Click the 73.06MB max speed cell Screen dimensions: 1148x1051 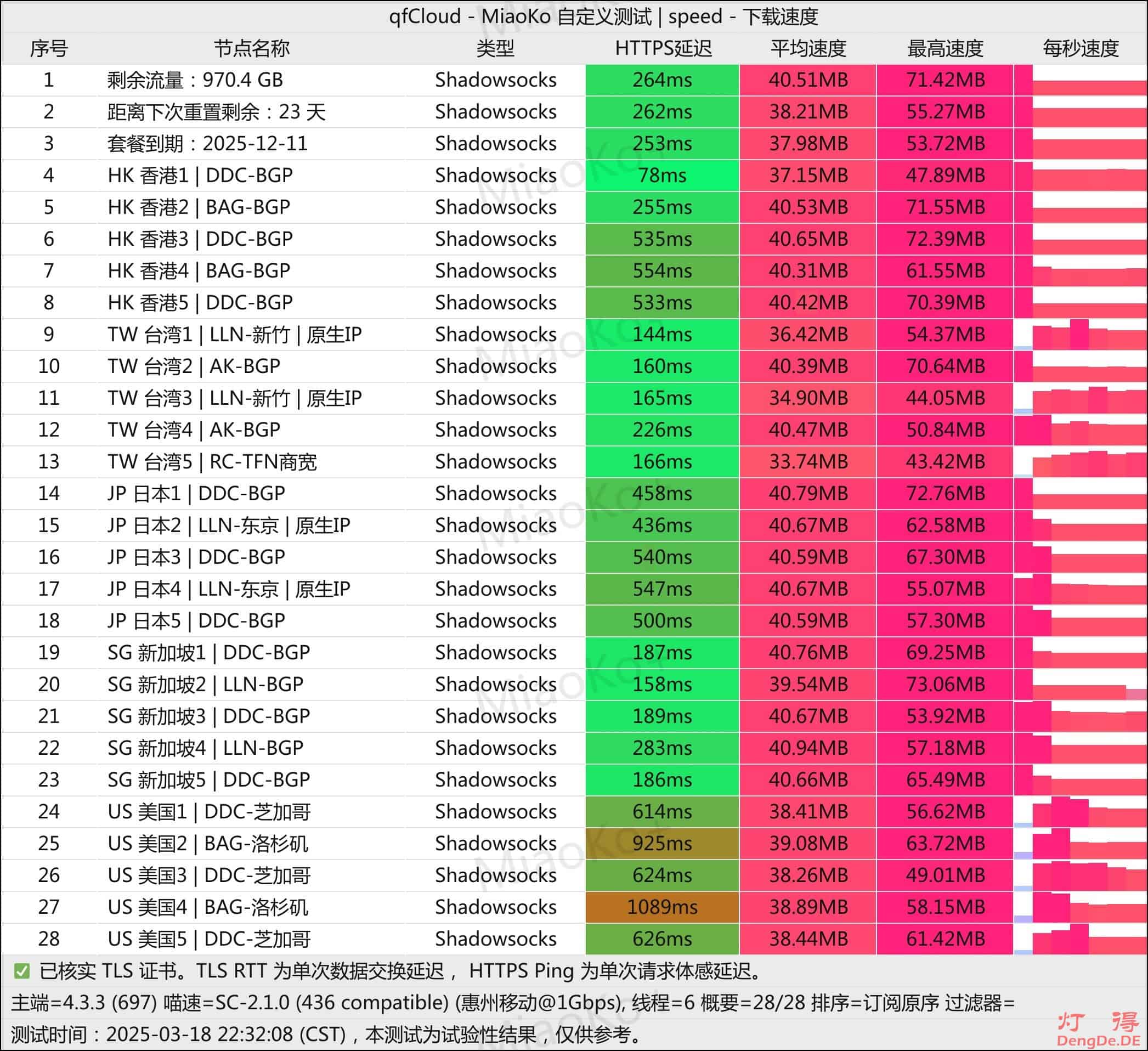945,685
